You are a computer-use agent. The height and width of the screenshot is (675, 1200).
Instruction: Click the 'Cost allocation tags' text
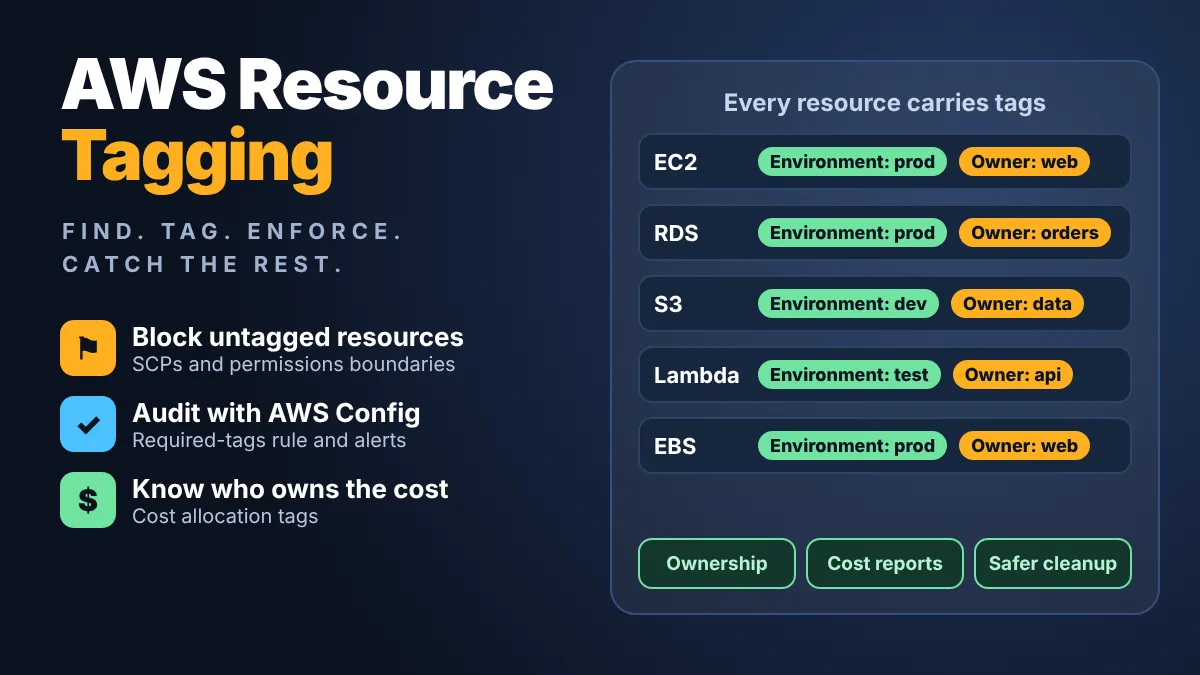[x=225, y=516]
